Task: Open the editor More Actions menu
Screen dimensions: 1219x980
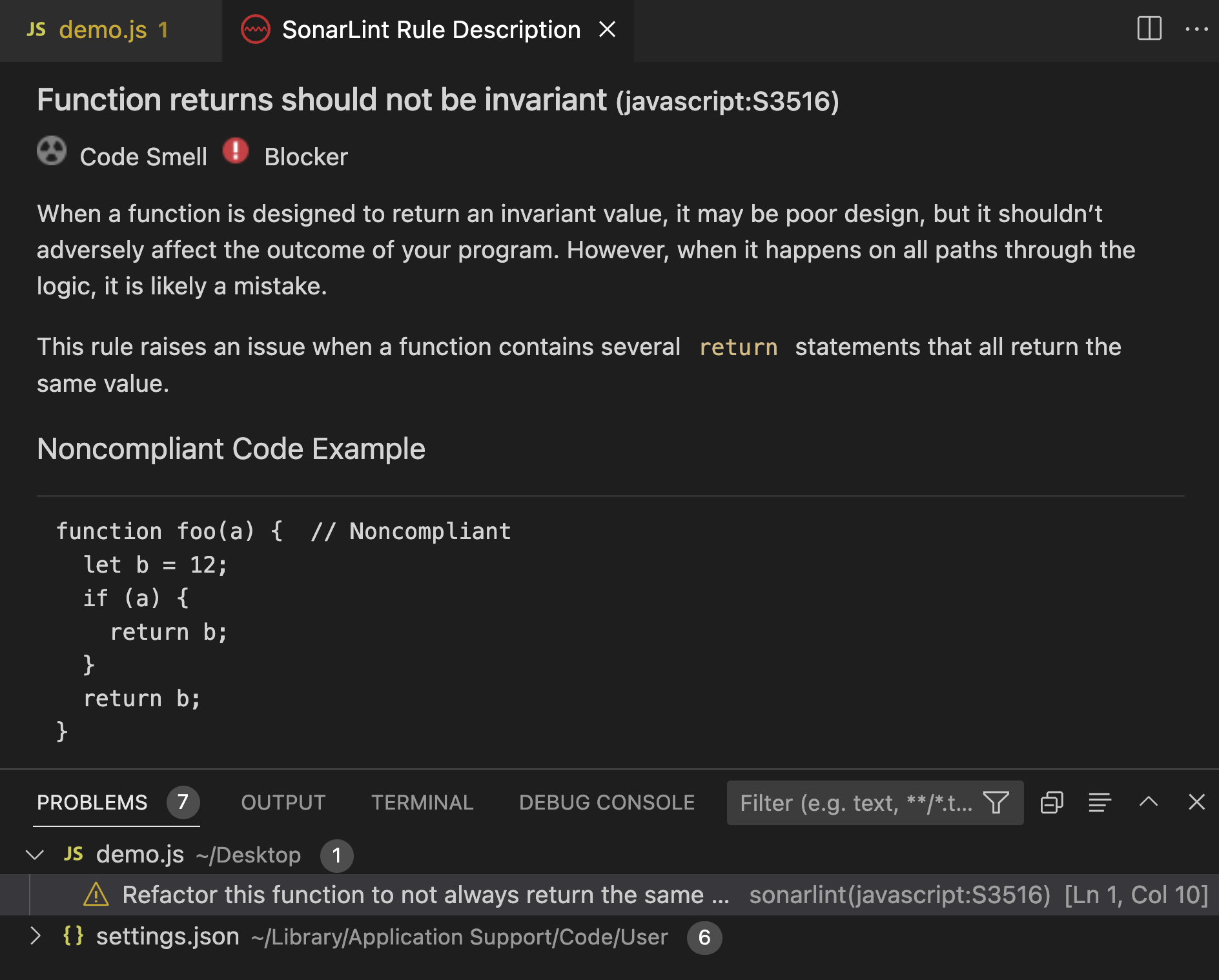Action: tap(1196, 29)
